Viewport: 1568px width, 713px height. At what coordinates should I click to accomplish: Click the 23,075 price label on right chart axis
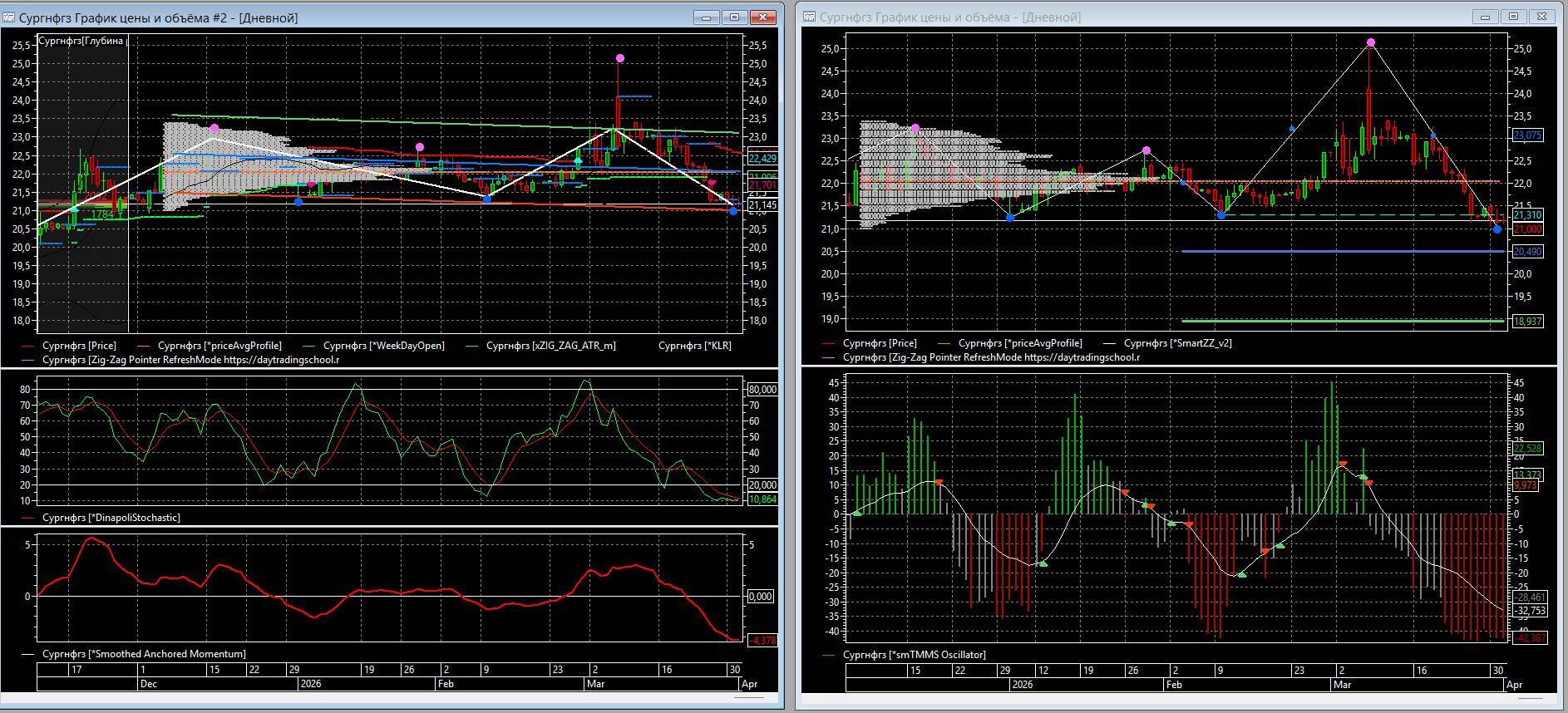pyautogui.click(x=1527, y=135)
